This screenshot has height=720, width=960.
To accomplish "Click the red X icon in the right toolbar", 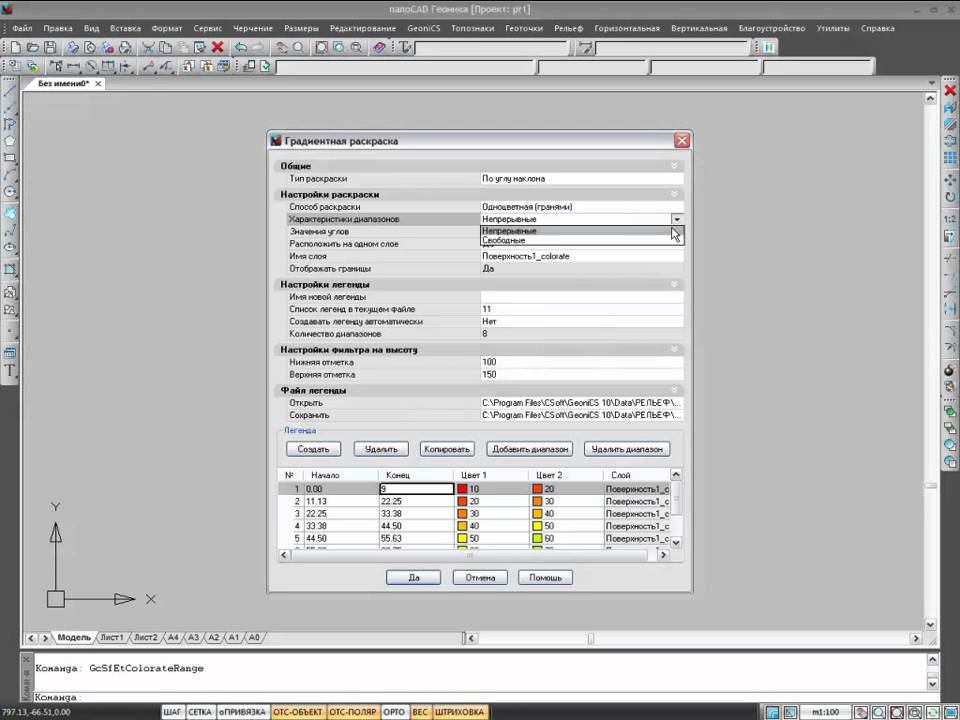I will pyautogui.click(x=950, y=91).
